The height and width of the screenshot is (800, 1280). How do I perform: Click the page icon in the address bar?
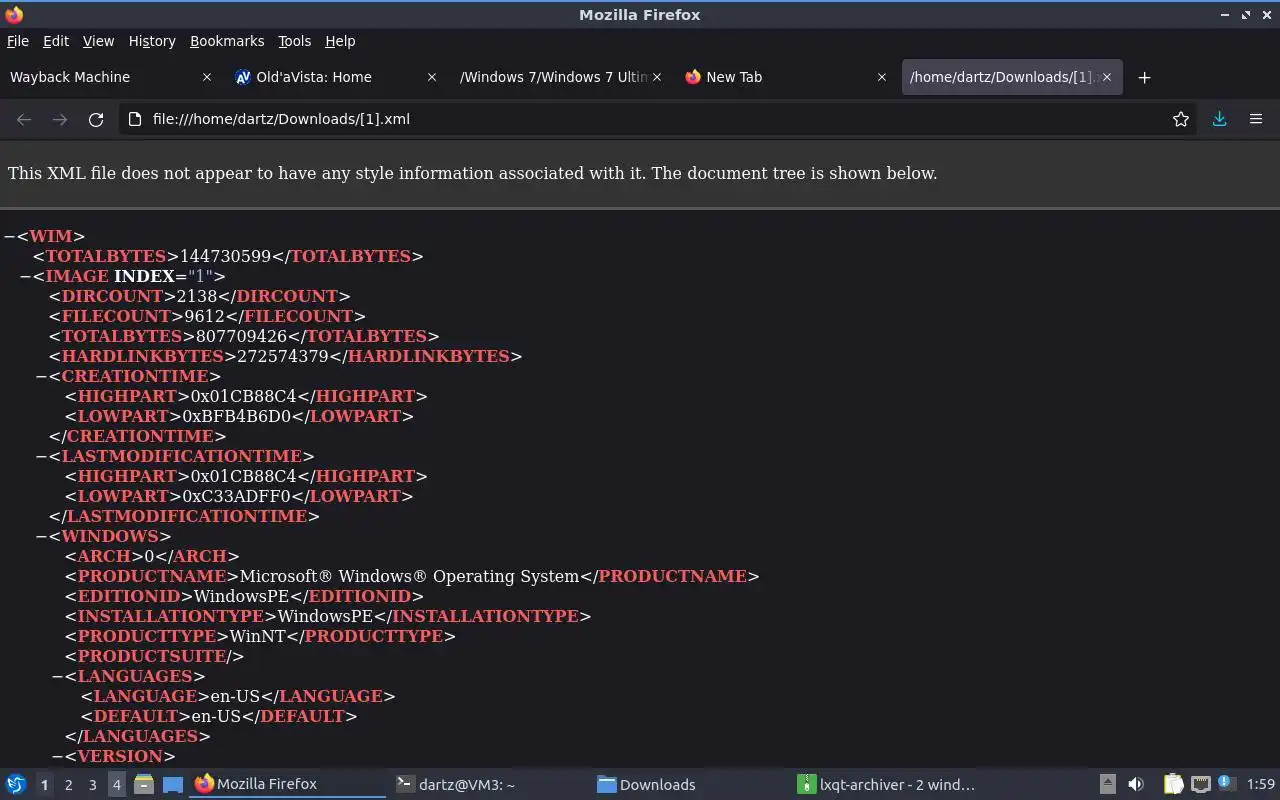tap(135, 119)
